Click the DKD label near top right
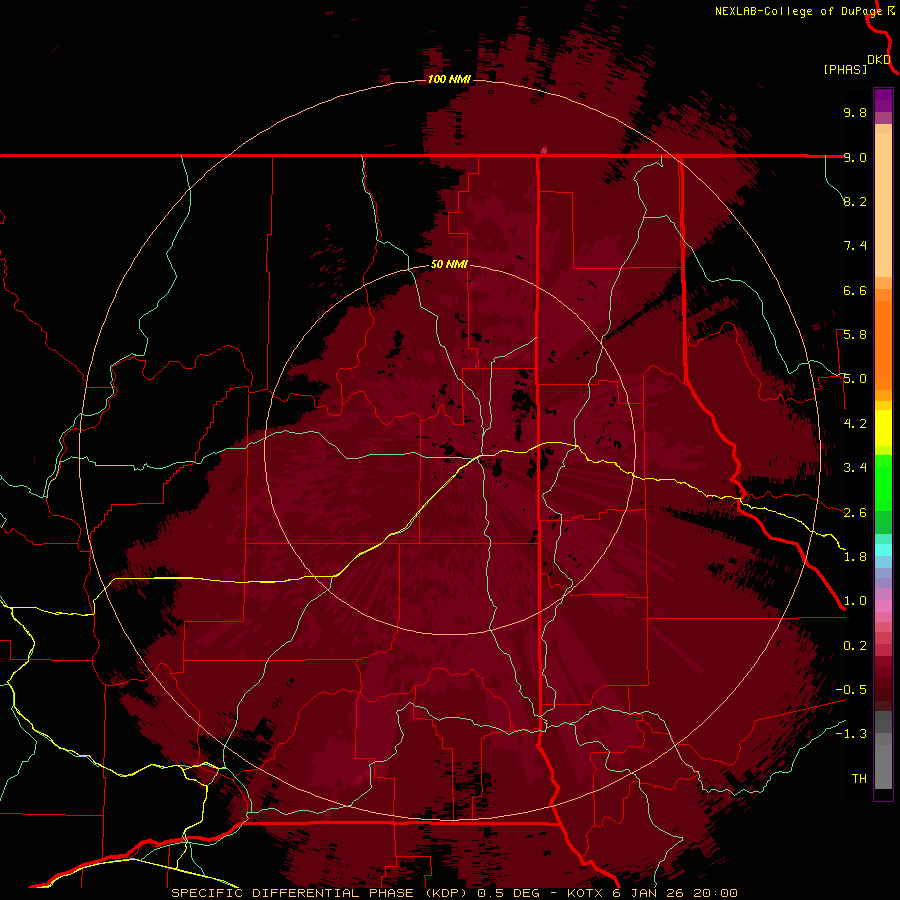Viewport: 900px width, 900px height. 879,60
